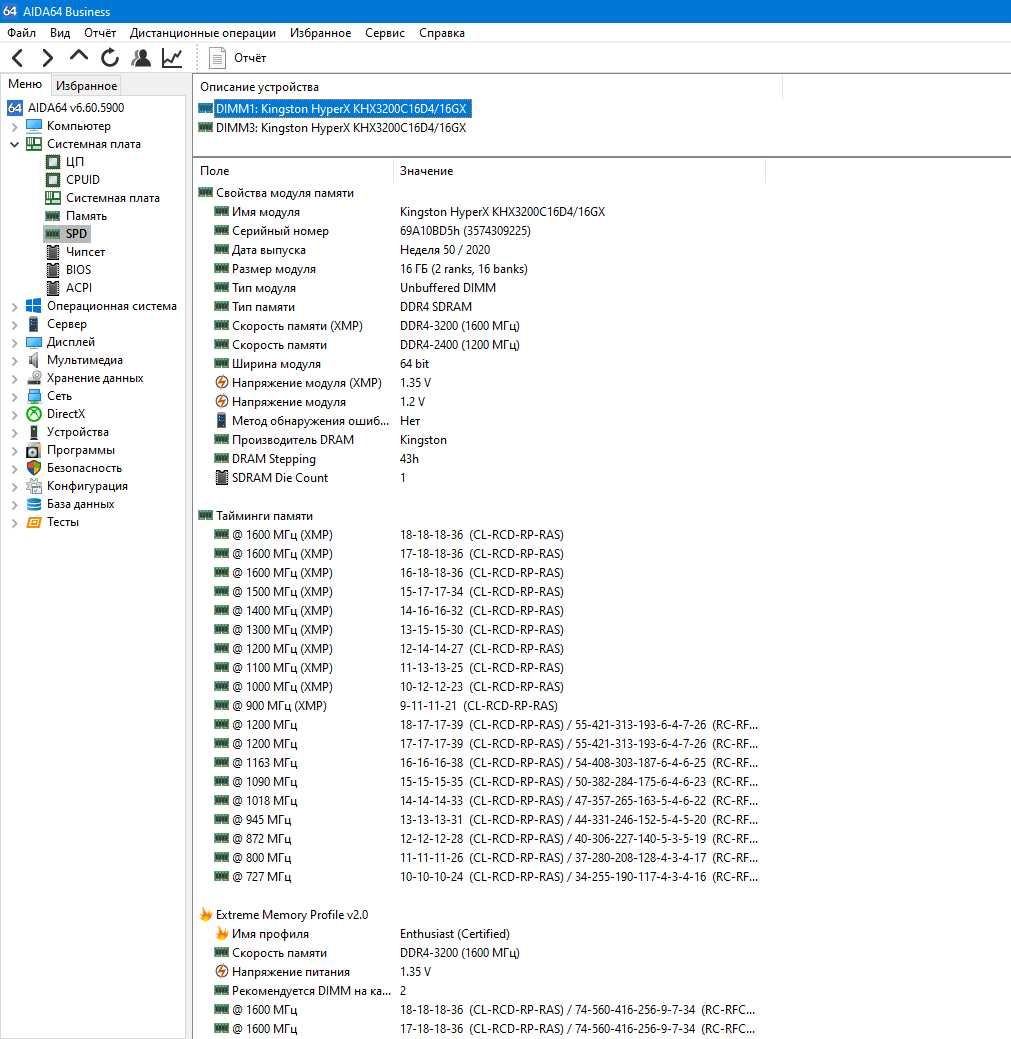
Task: Open the Избранное menu in menu bar
Action: (x=321, y=32)
